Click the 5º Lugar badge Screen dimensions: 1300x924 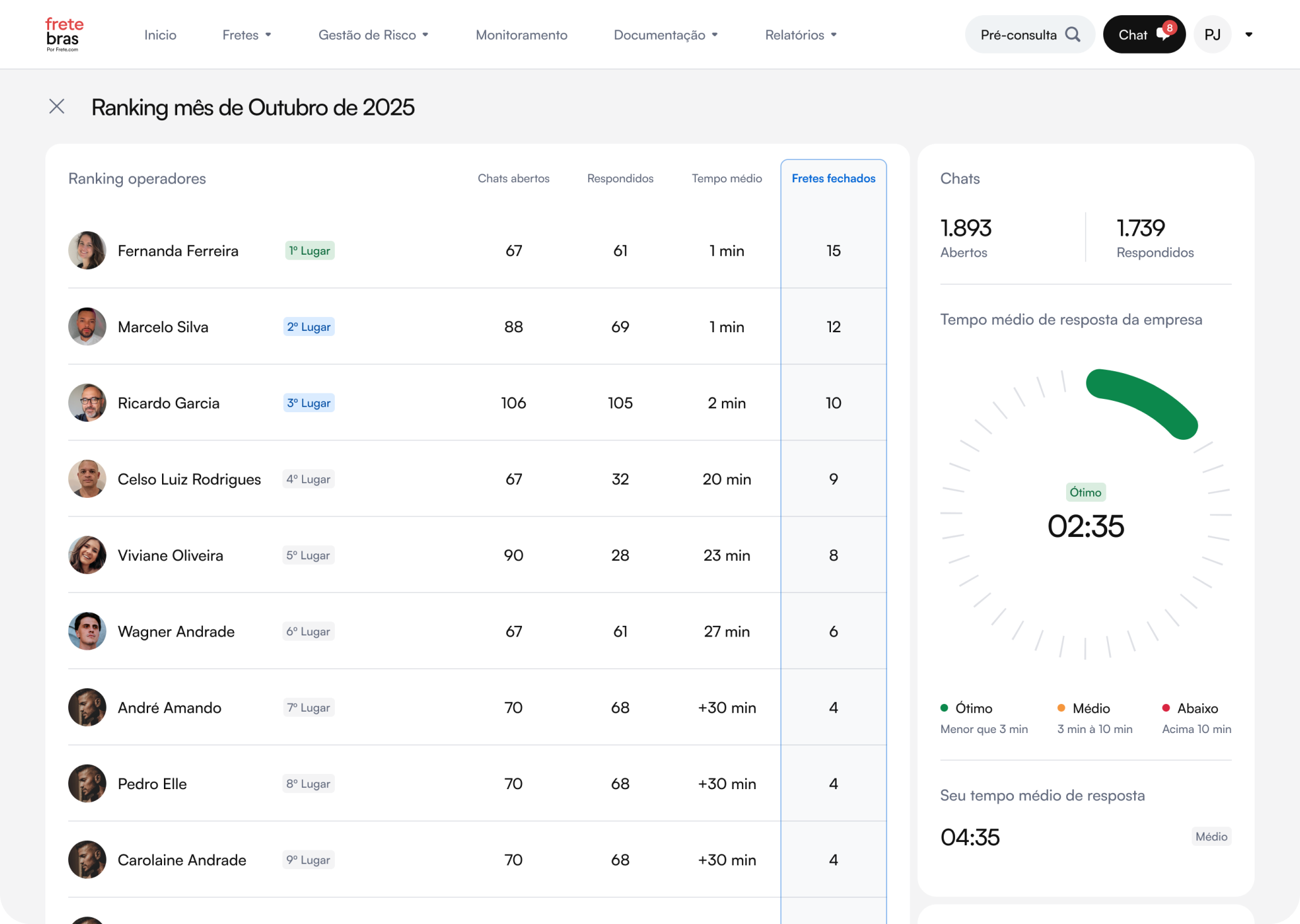click(308, 555)
